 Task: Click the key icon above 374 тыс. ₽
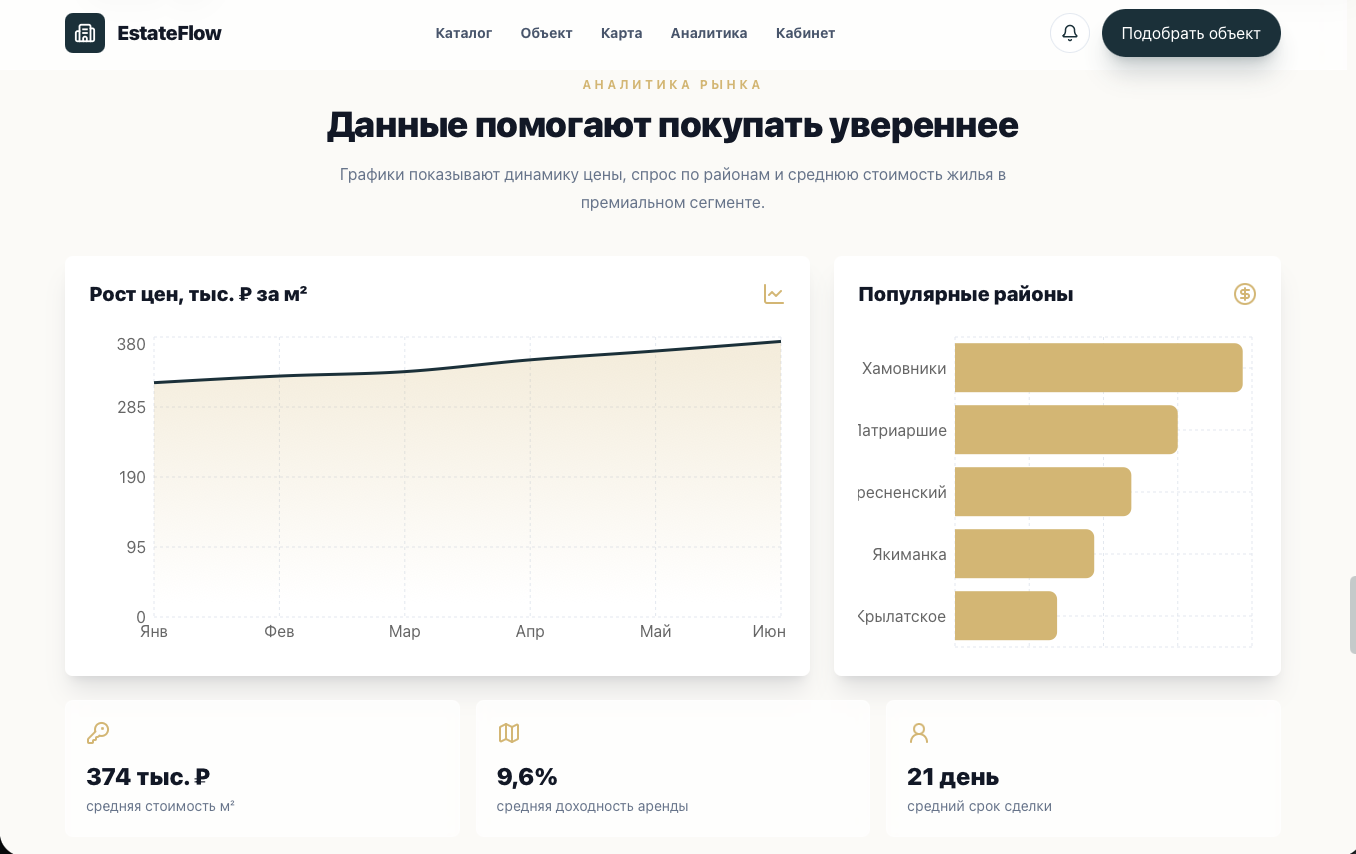[x=98, y=733]
